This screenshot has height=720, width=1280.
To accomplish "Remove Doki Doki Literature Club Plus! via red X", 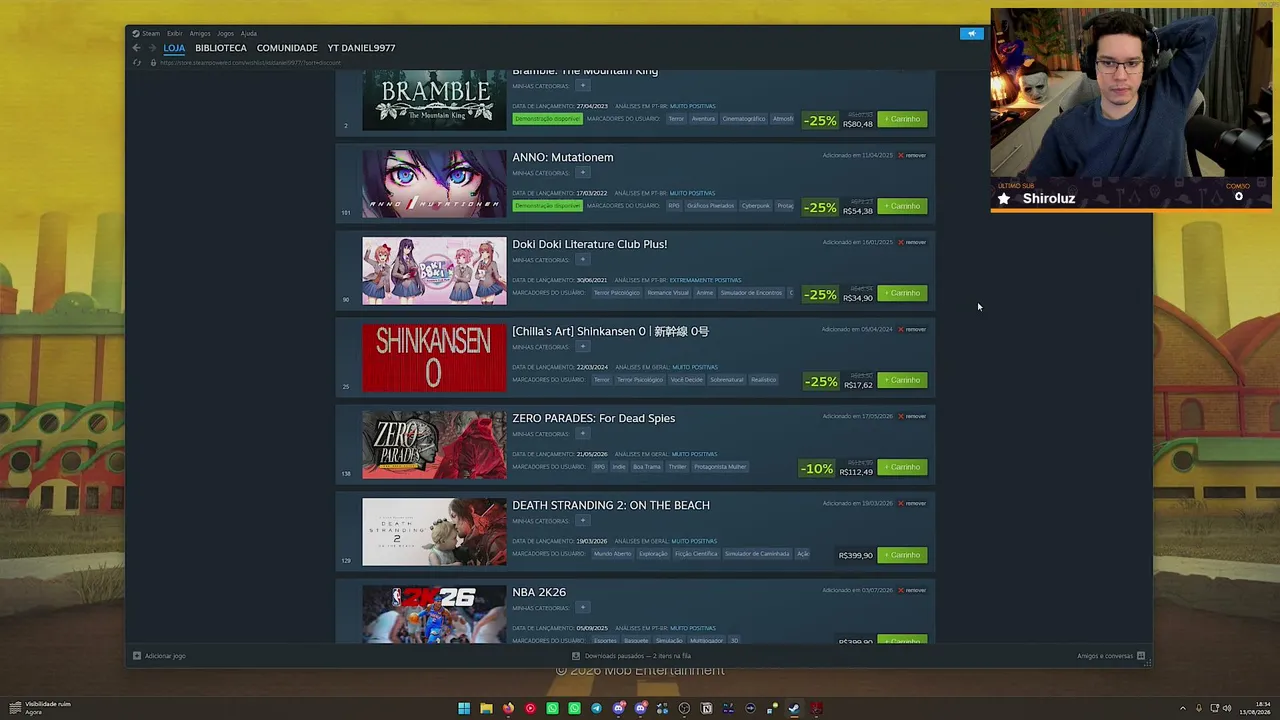I will (x=901, y=242).
